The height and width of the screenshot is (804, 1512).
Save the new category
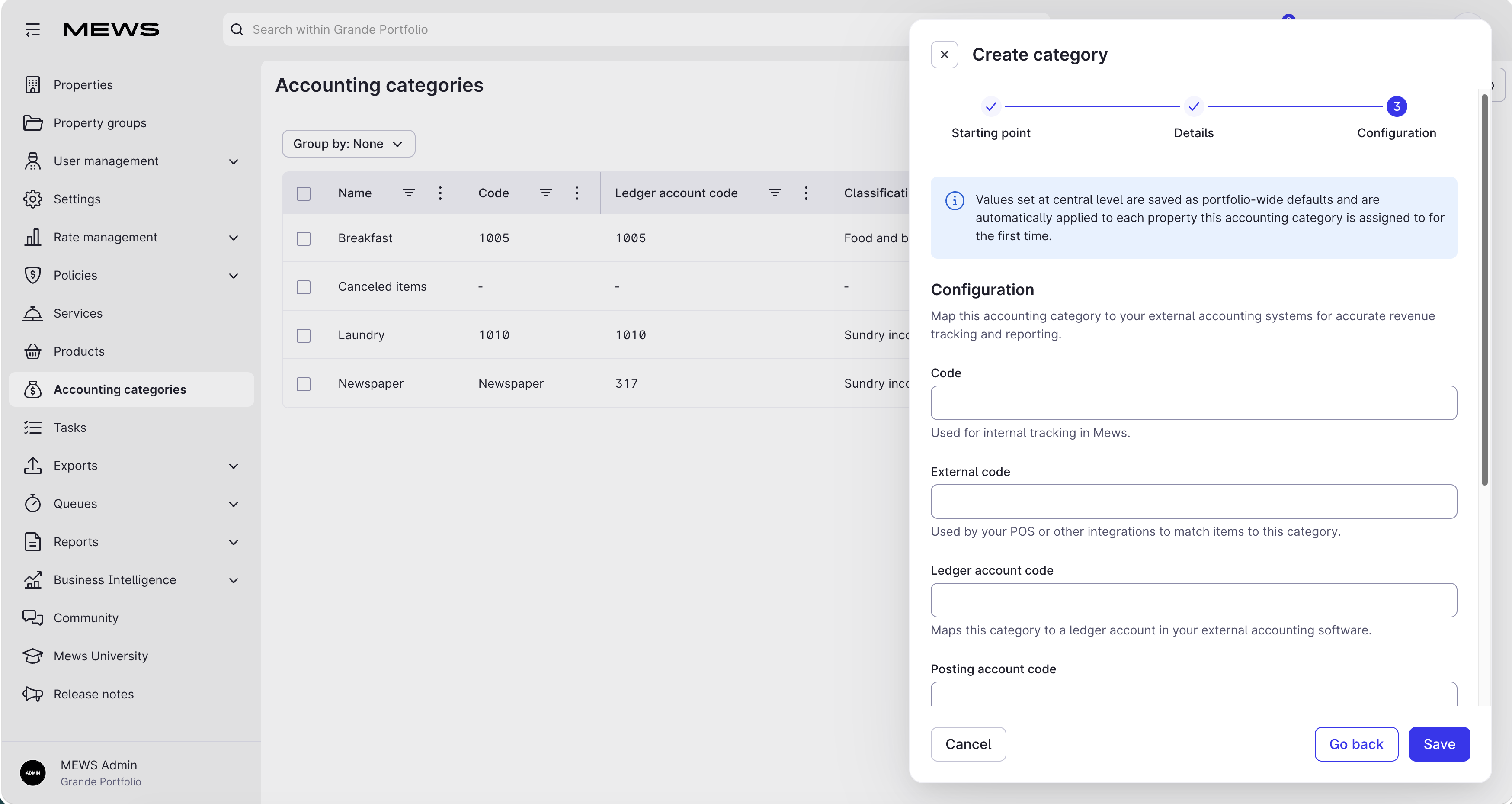(1439, 744)
